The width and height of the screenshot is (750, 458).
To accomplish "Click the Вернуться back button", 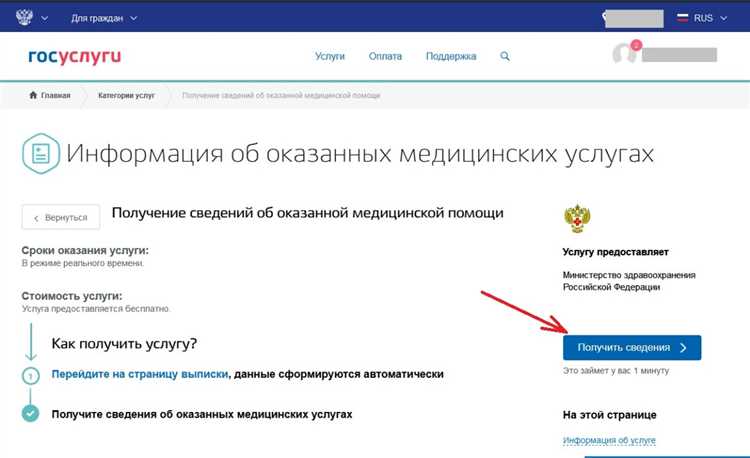I will click(61, 218).
